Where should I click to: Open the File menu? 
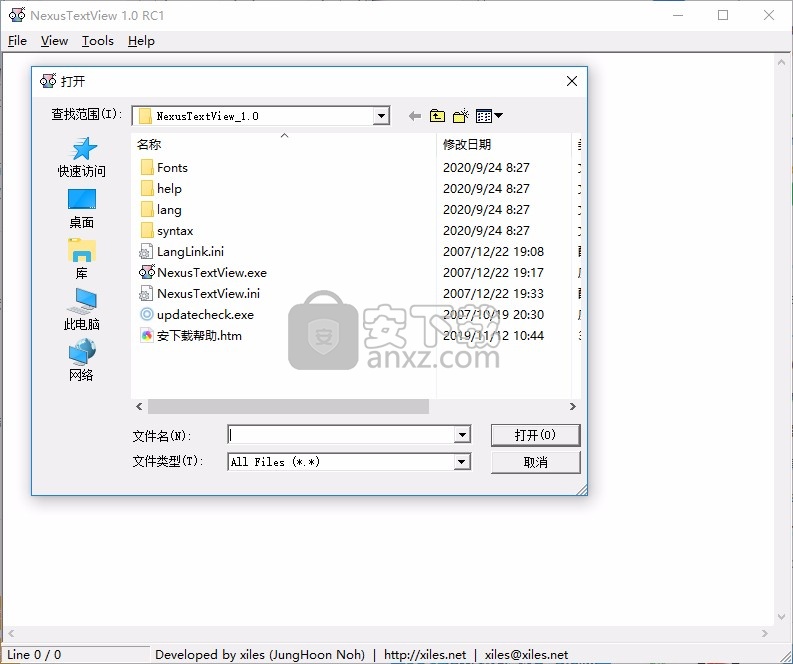[x=17, y=41]
